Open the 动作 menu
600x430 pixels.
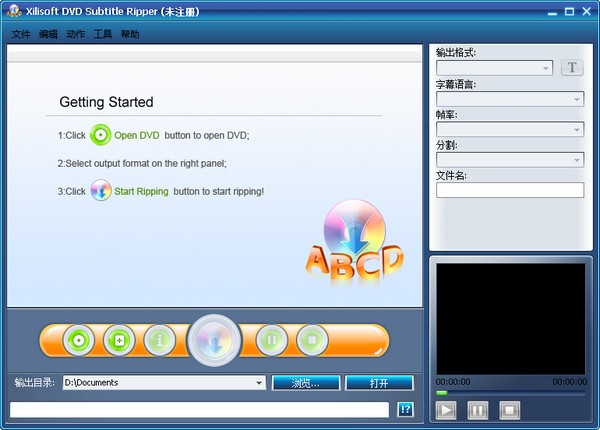pos(75,34)
